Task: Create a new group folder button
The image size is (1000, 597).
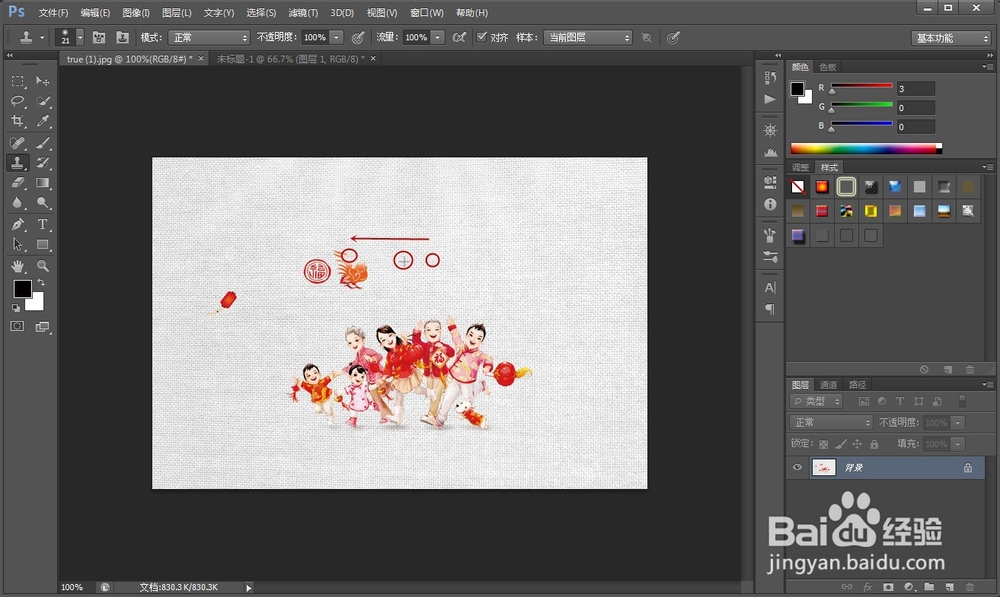Action: pyautogui.click(x=929, y=587)
